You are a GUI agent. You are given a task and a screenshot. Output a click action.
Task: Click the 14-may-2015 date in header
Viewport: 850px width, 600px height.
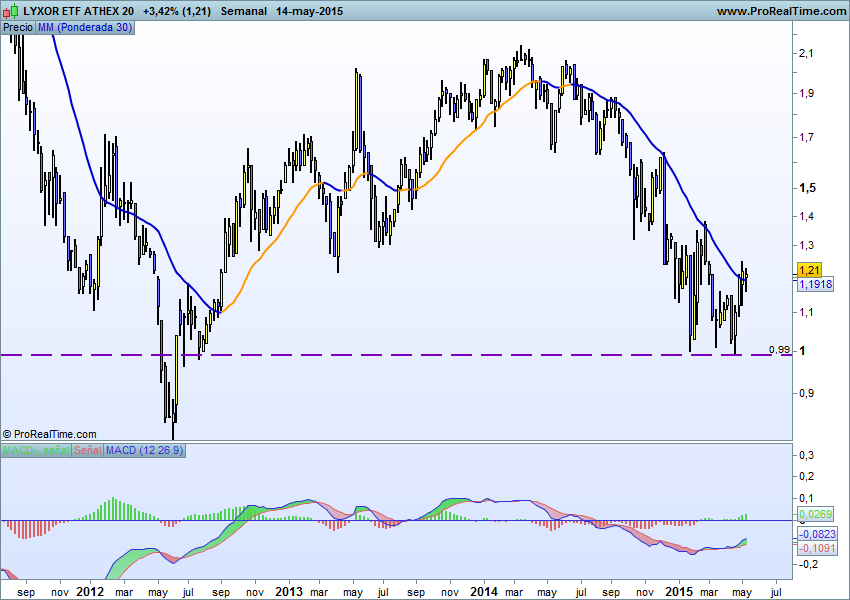(x=311, y=10)
